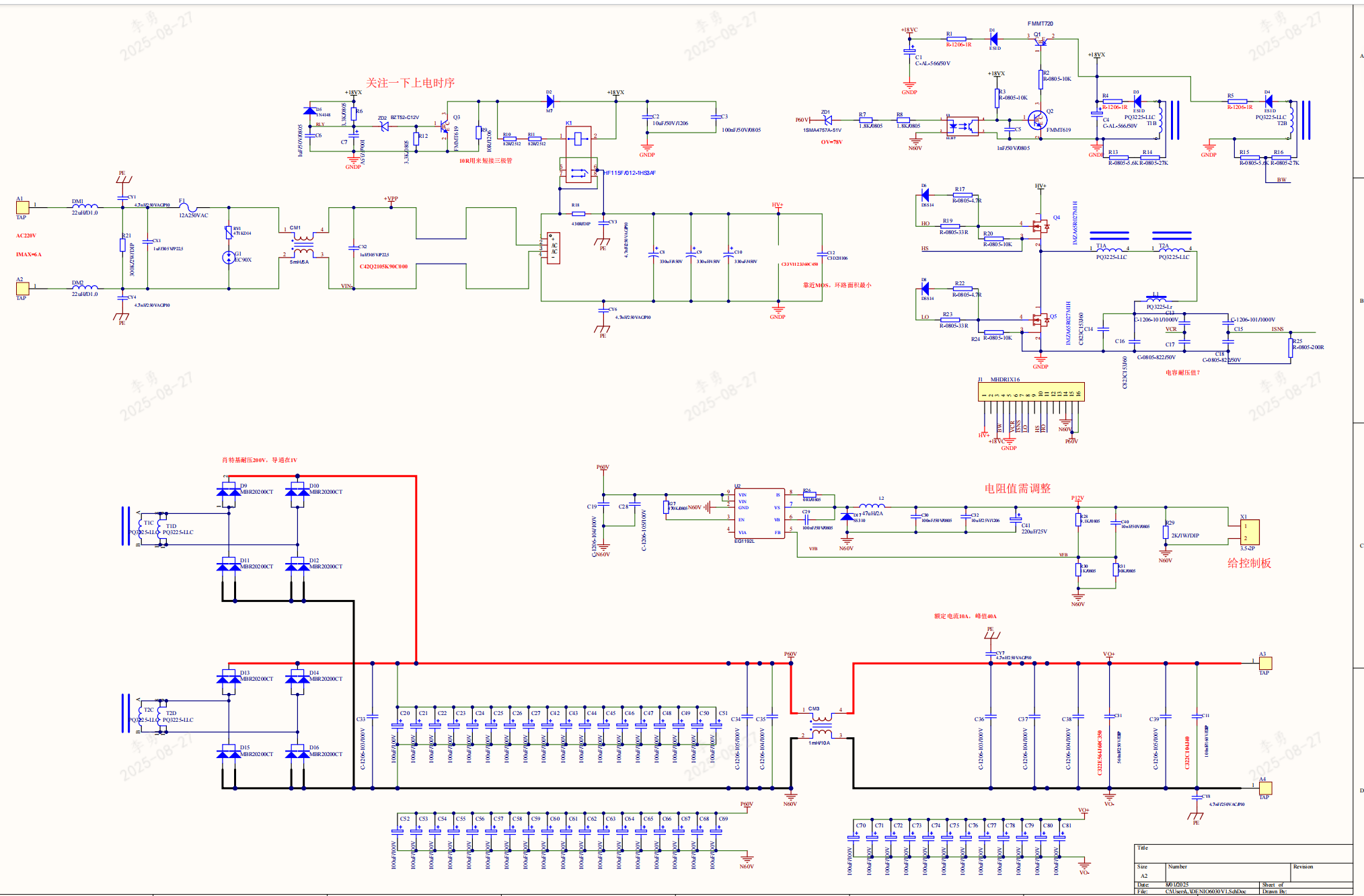Click the note '肖特基耐压200V, 导通在1V'

pos(260,460)
